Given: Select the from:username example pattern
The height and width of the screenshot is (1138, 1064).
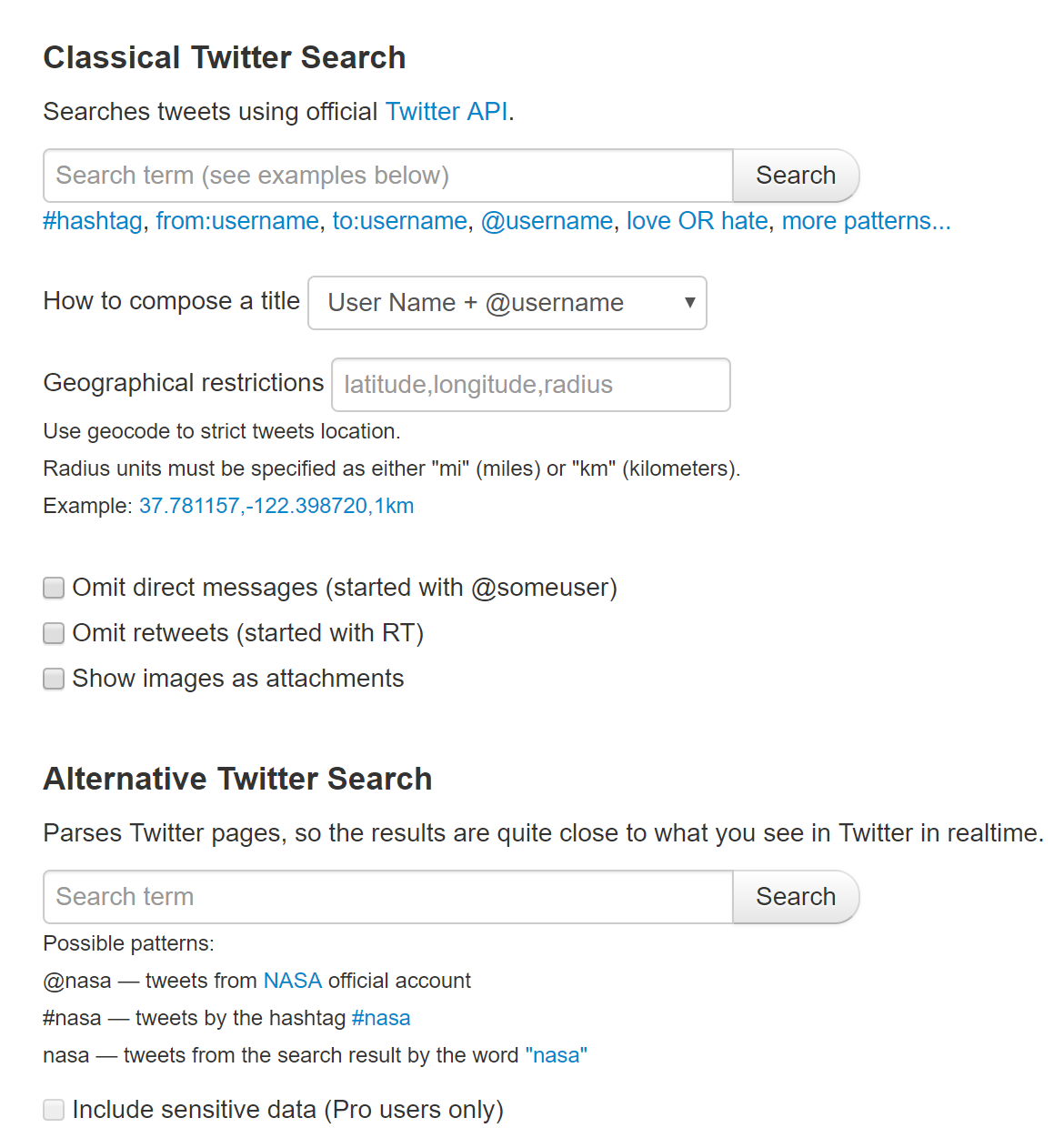Looking at the screenshot, I should pyautogui.click(x=237, y=221).
